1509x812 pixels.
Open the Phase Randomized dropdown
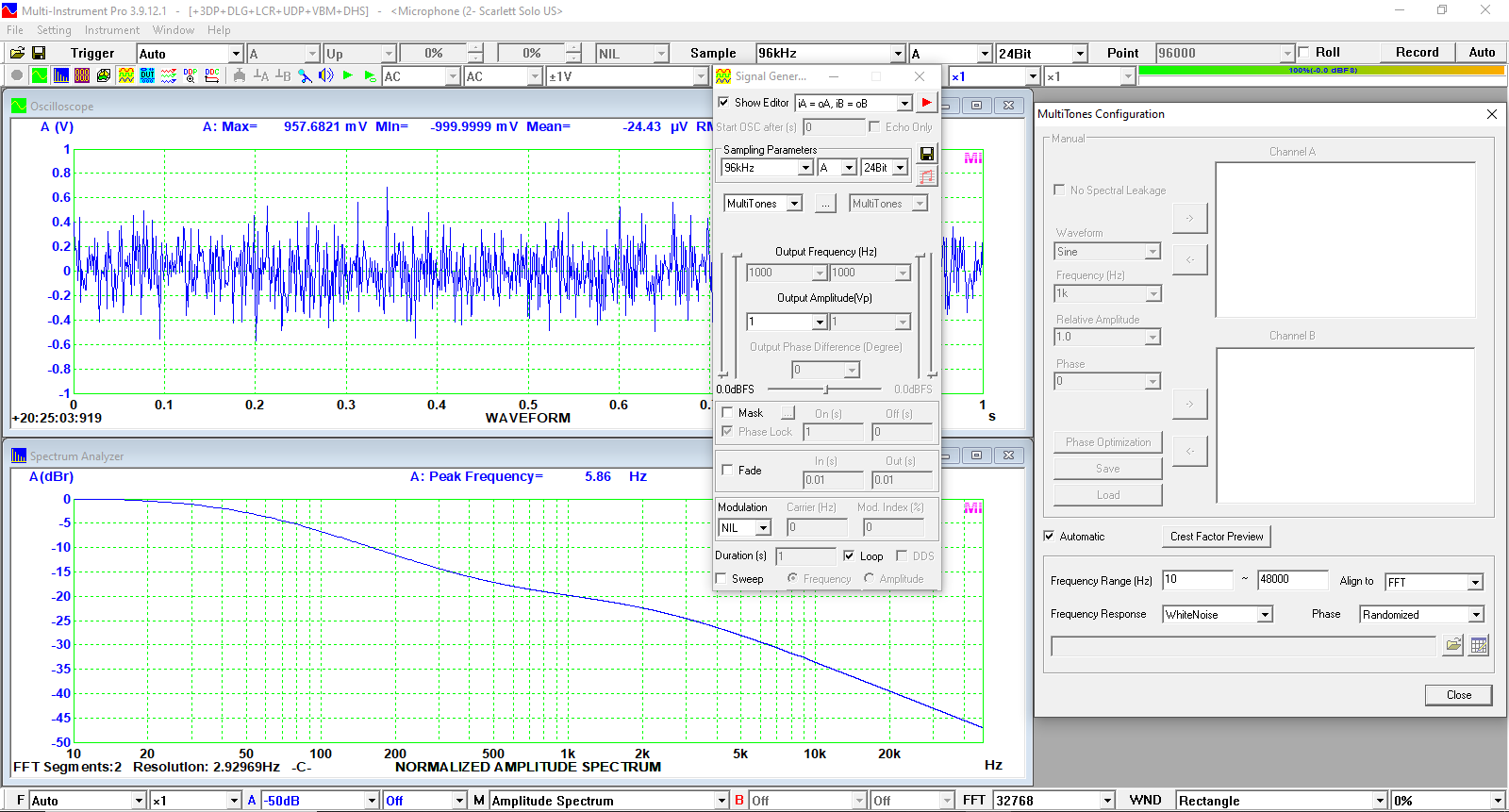pyautogui.click(x=1476, y=615)
